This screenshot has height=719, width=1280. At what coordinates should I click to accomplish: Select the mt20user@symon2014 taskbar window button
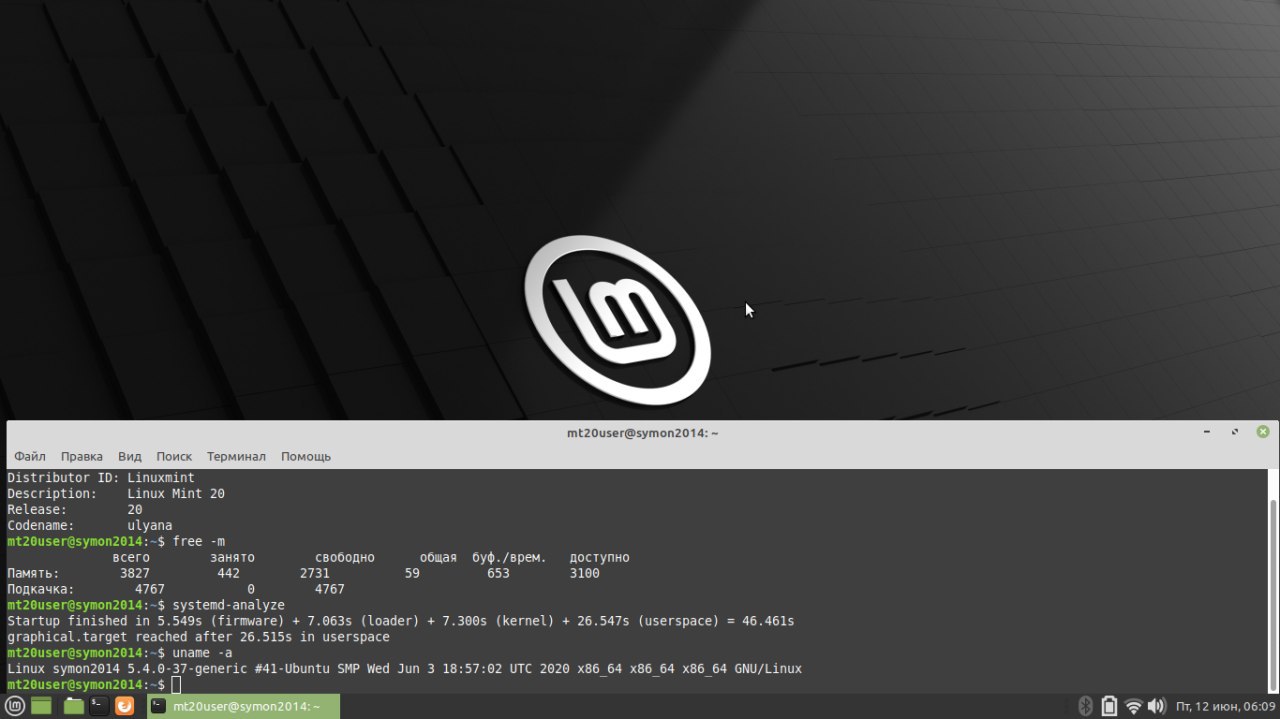244,706
